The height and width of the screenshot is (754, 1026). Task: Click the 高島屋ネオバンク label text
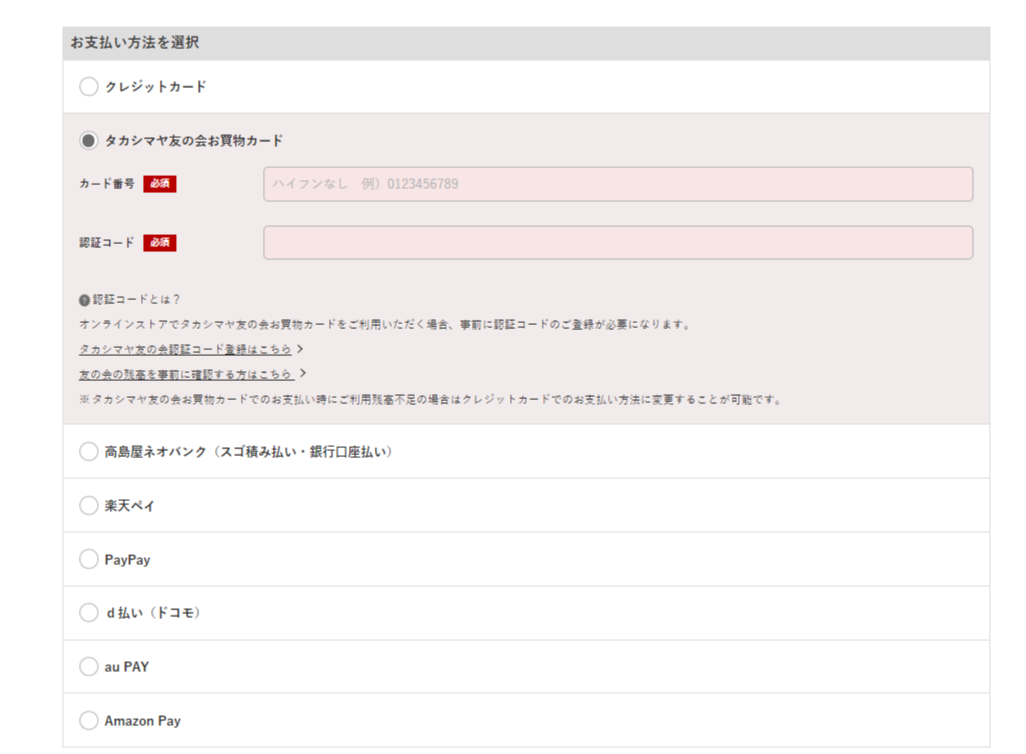click(249, 452)
